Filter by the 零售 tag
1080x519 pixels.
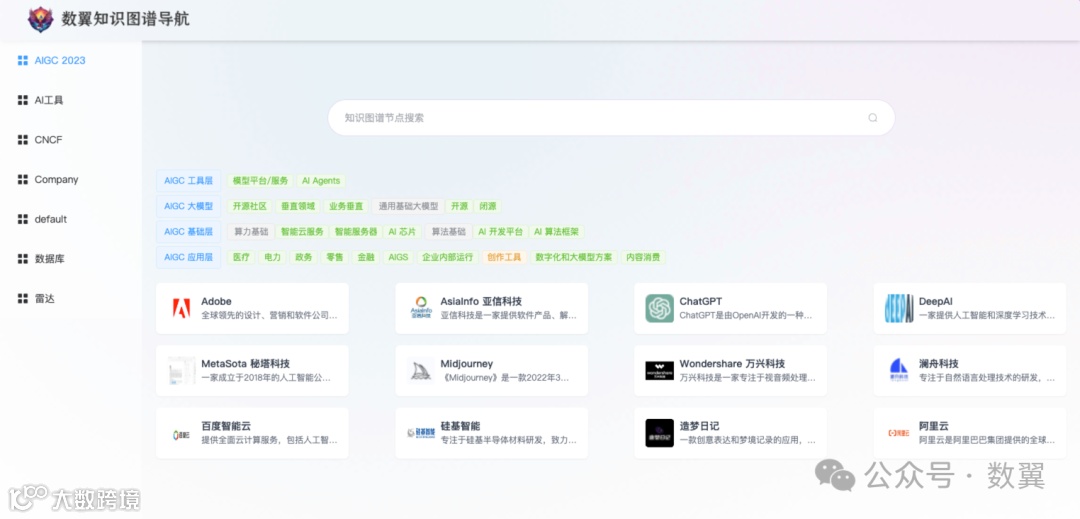tap(335, 257)
